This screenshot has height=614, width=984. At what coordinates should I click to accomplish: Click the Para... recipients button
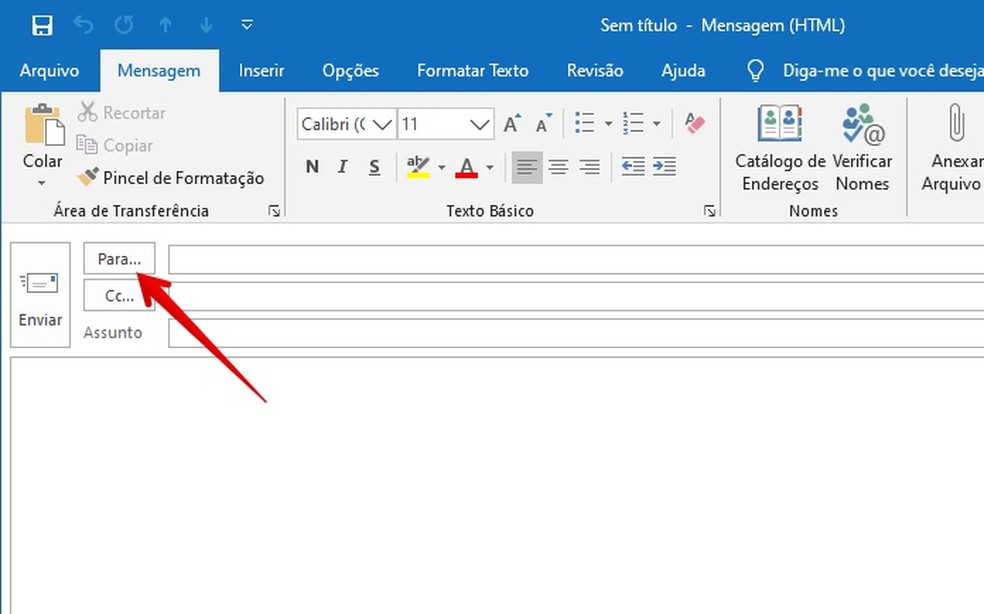point(119,259)
